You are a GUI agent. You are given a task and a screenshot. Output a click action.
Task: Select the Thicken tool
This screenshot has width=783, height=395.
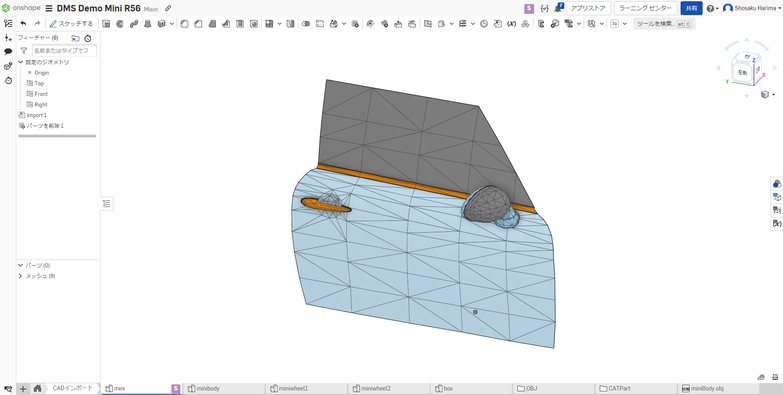pos(162,23)
